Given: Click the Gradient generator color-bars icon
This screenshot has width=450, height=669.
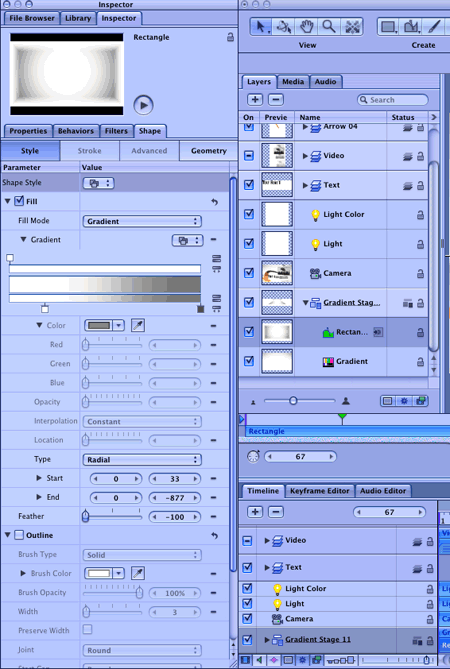Looking at the screenshot, I should pyautogui.click(x=328, y=362).
